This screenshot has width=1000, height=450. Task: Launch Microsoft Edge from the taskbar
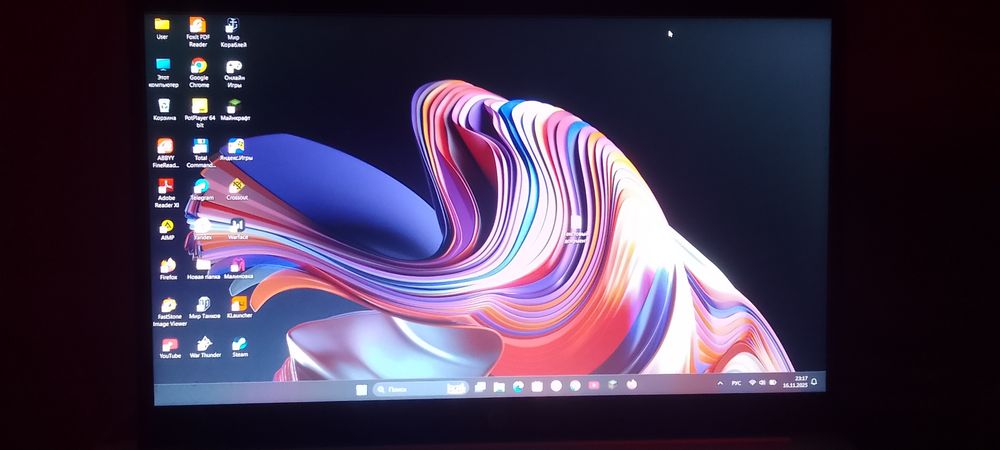518,386
